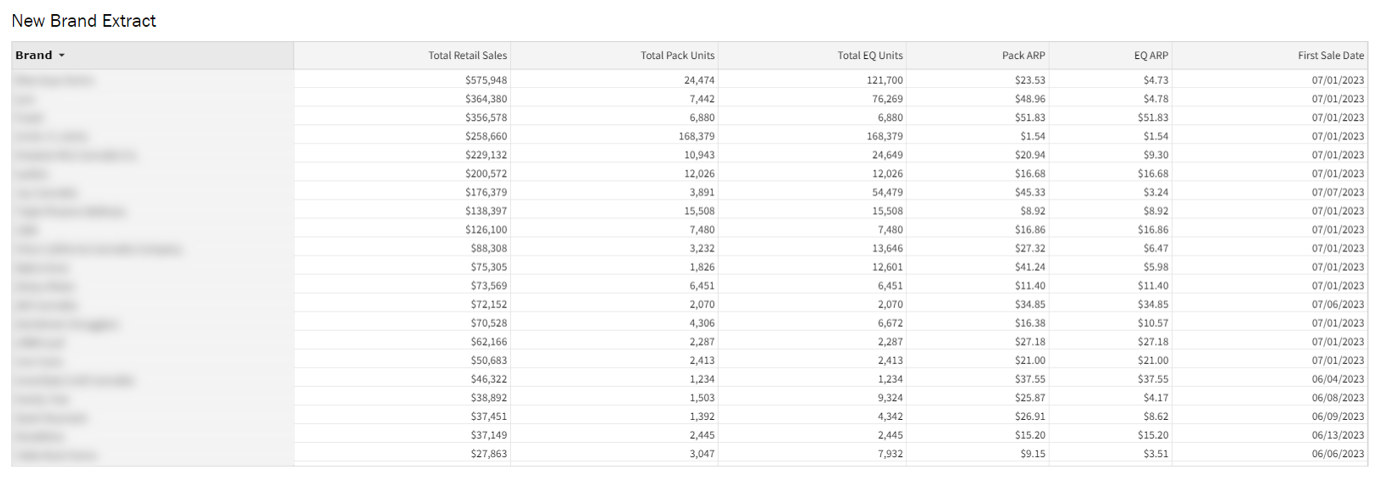Screen dimensions: 1383x479
Task: Select the 121,700 EQ units cell
Action: [x=884, y=80]
